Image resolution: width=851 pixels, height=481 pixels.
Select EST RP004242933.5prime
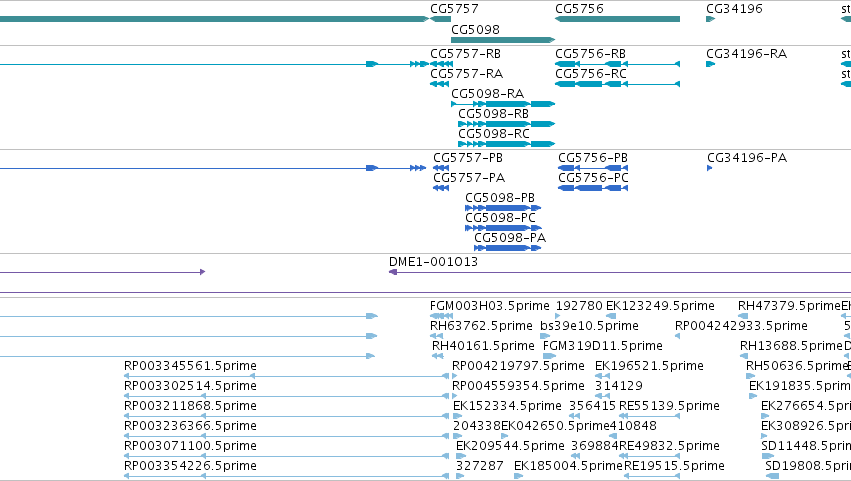(741, 326)
